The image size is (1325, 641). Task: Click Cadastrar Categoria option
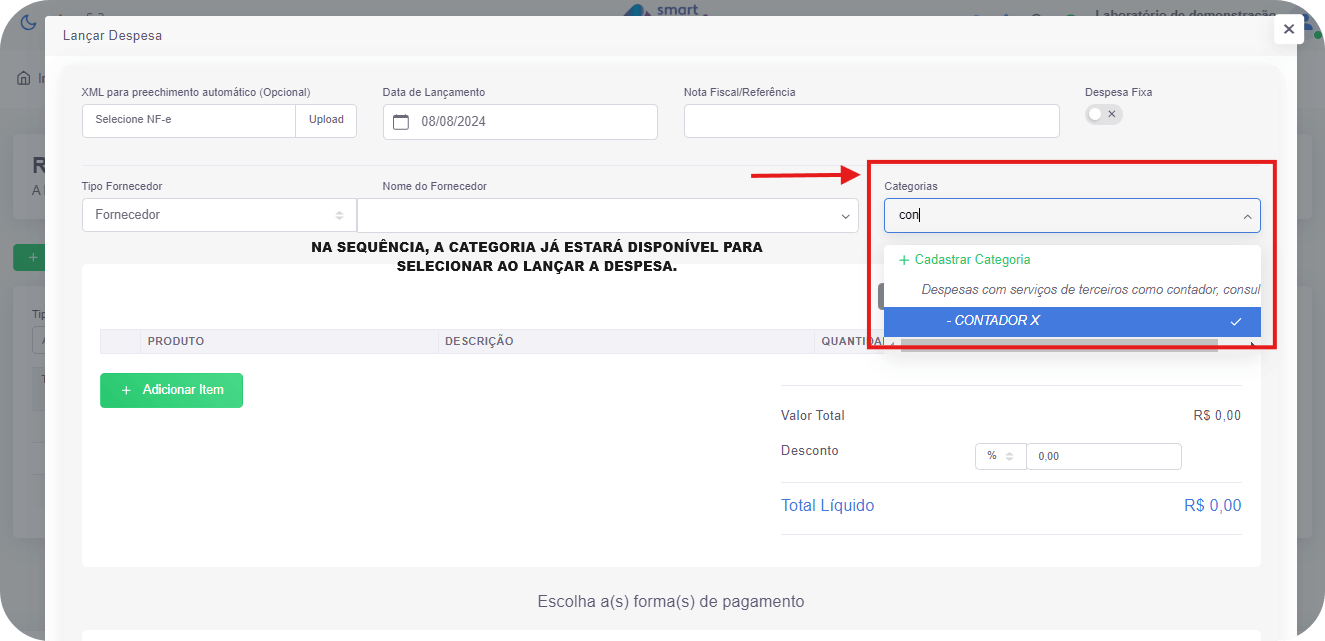click(x=972, y=259)
